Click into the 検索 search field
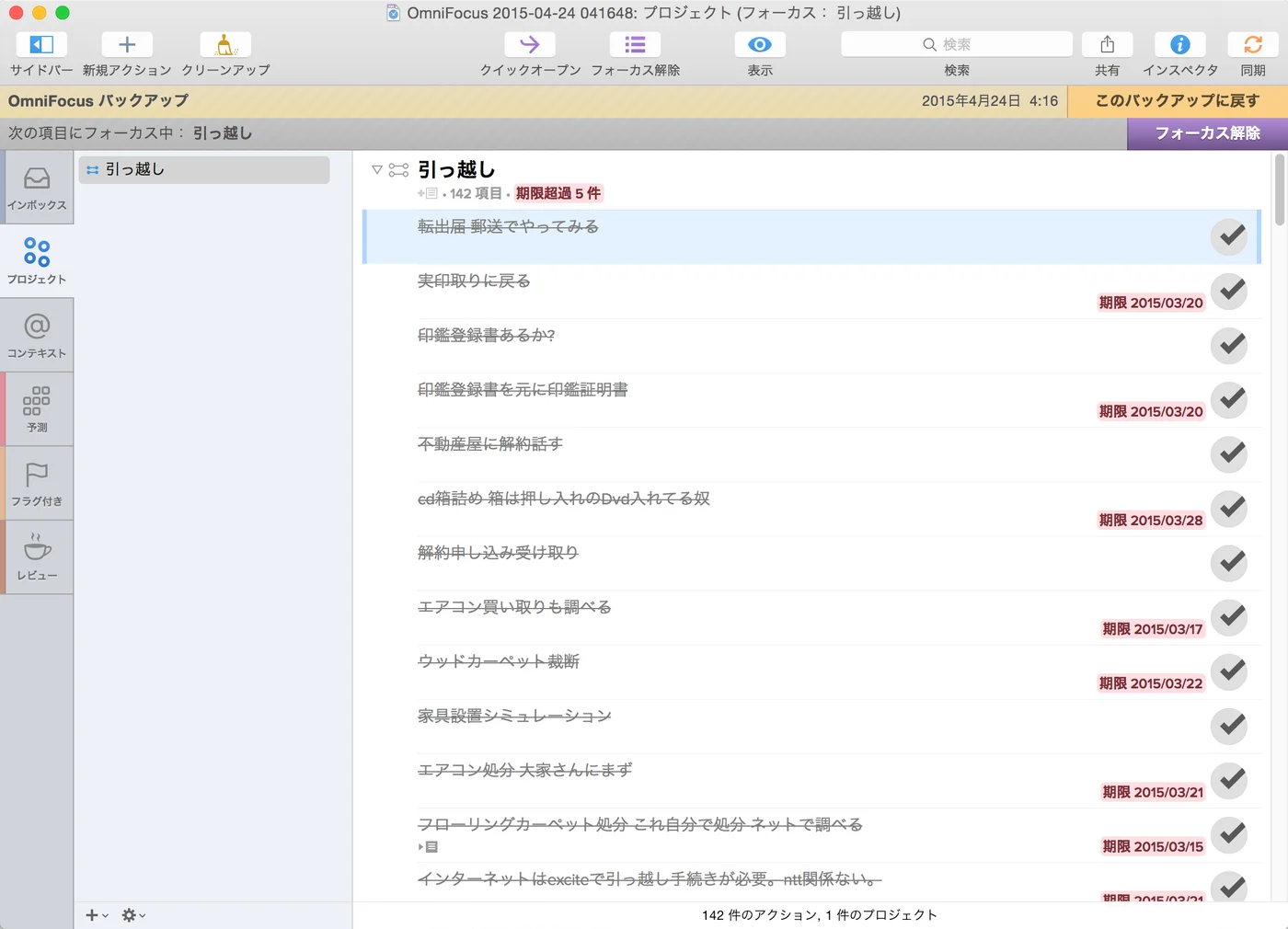The height and width of the screenshot is (929, 1288). 957,44
